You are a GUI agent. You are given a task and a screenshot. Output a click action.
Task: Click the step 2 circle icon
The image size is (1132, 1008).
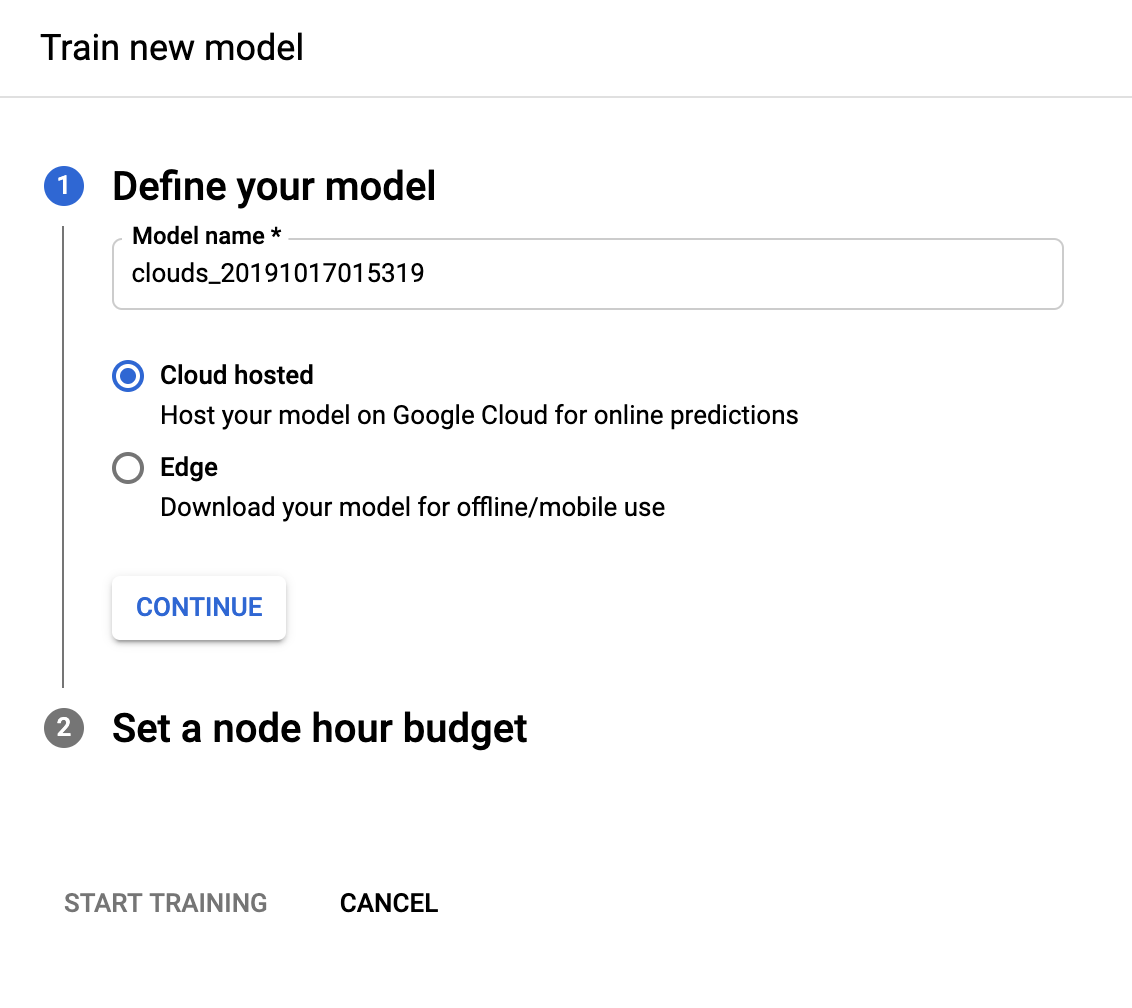(x=64, y=727)
